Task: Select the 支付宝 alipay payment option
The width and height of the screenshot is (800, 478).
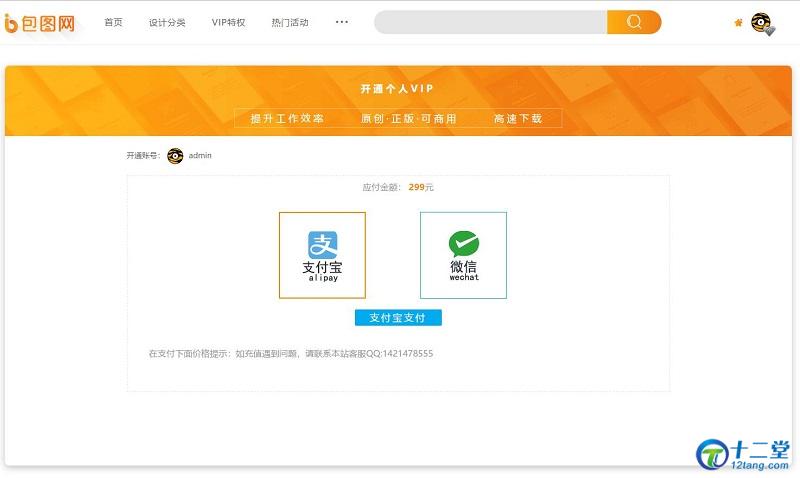Action: (322, 255)
